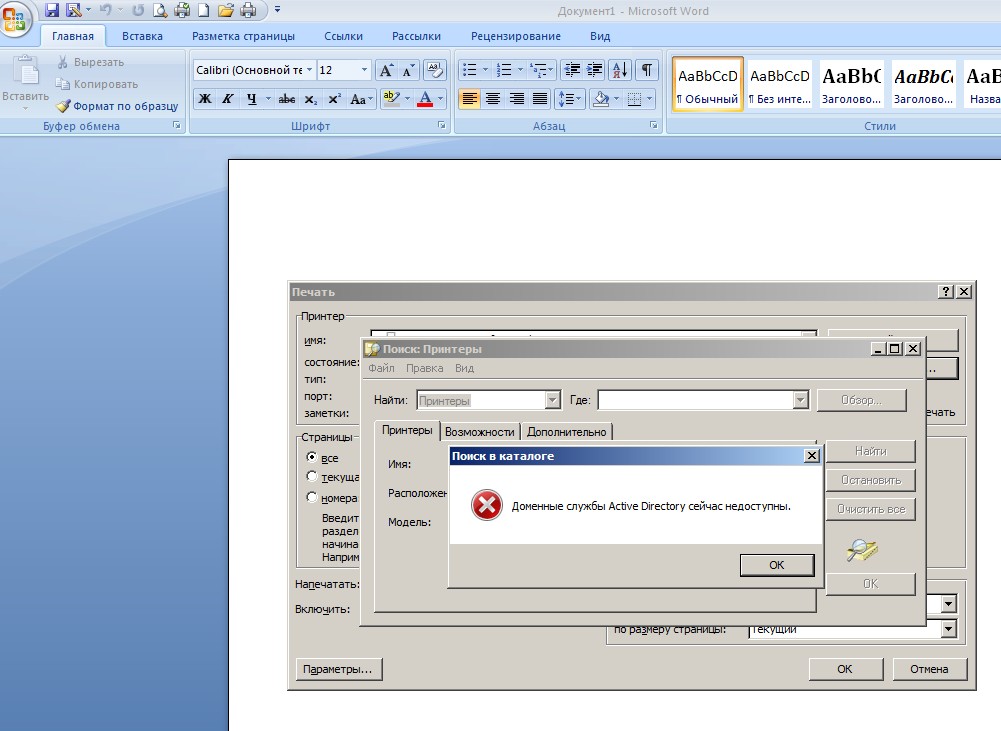Select 'номера' pages radio button
Screen dimensions: 1001x731
pyautogui.click(x=312, y=497)
